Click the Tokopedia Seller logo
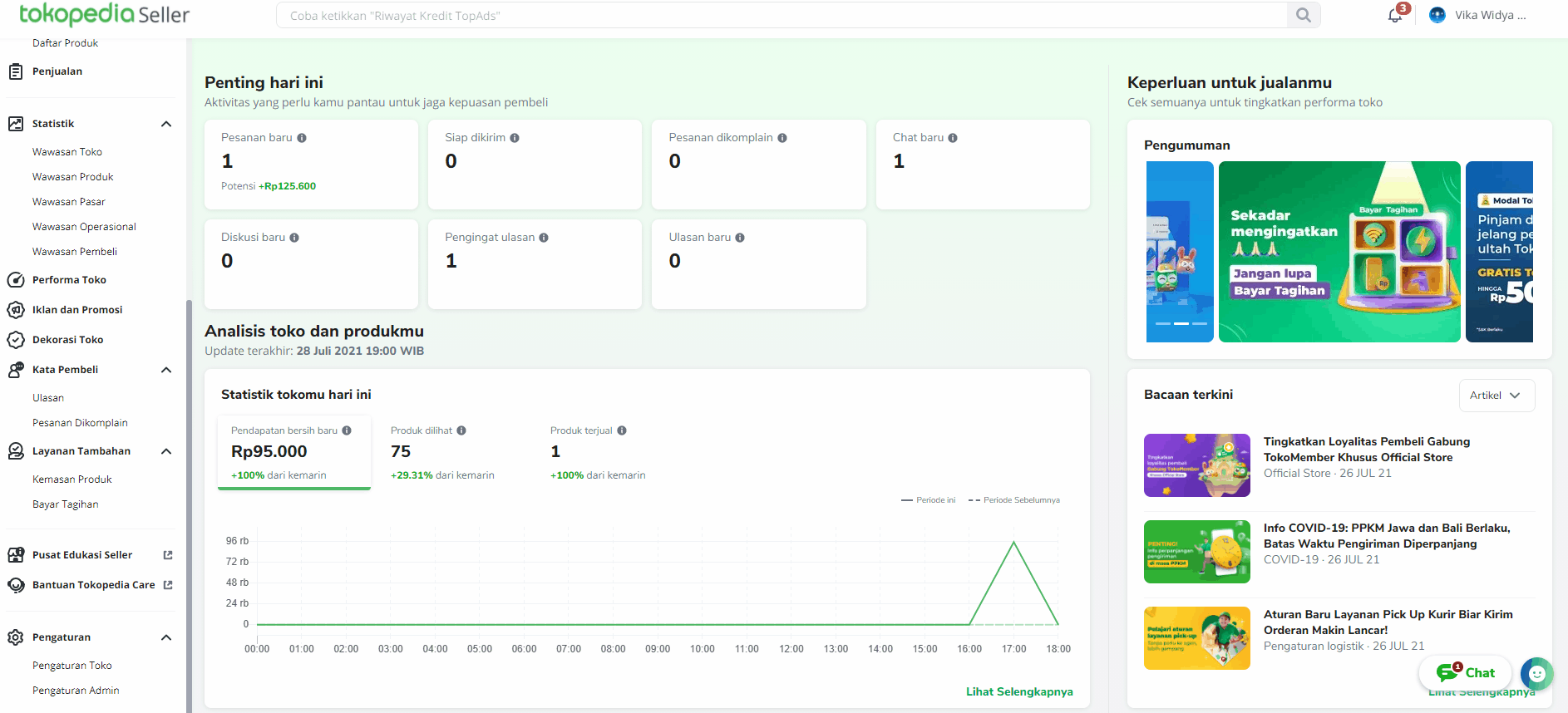Image resolution: width=1568 pixels, height=713 pixels. 104,14
